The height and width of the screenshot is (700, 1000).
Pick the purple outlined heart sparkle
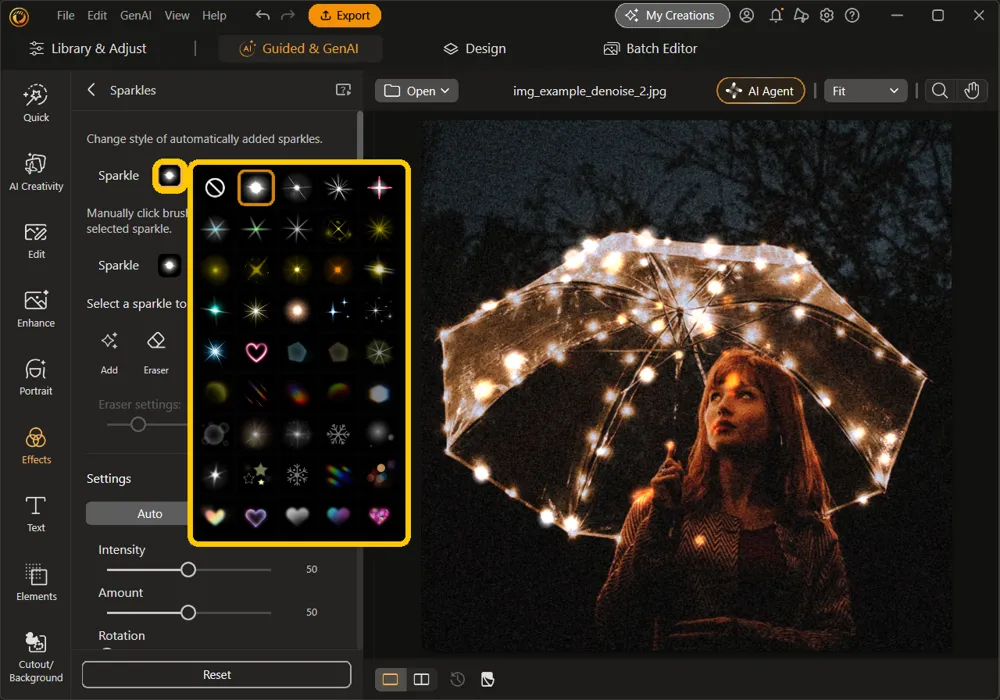[256, 516]
